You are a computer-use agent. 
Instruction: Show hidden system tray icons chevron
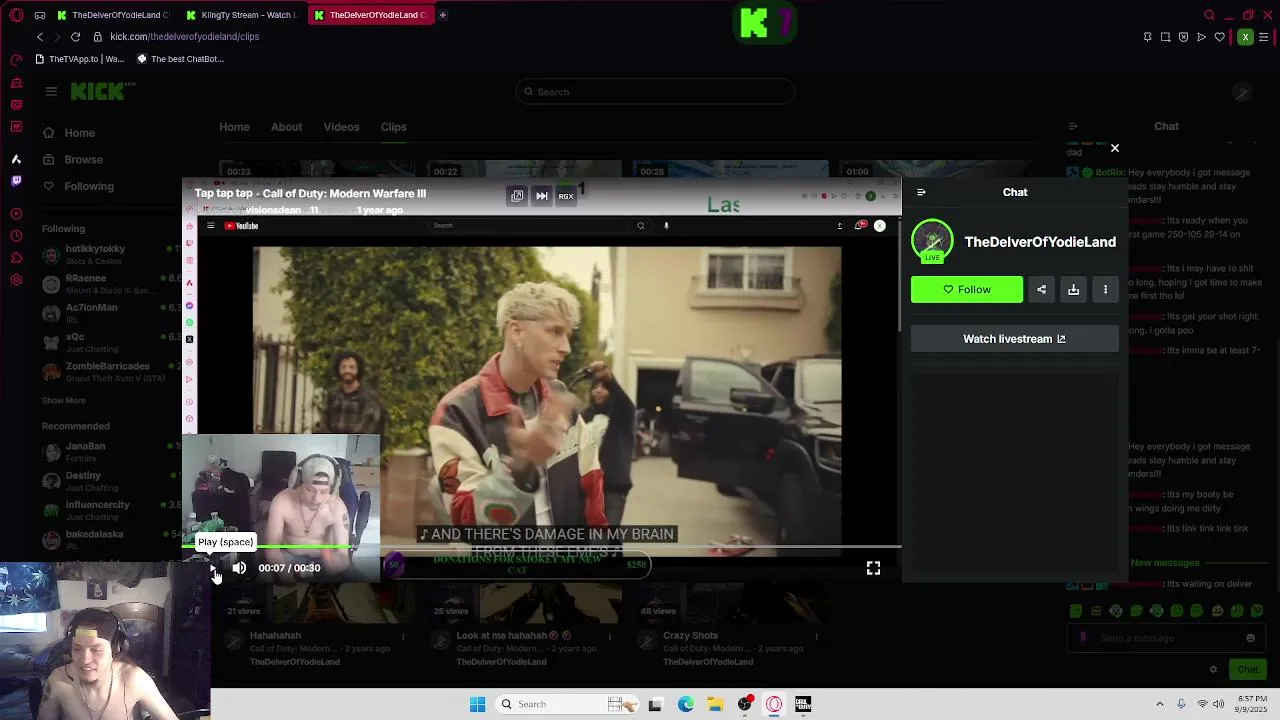[1160, 704]
